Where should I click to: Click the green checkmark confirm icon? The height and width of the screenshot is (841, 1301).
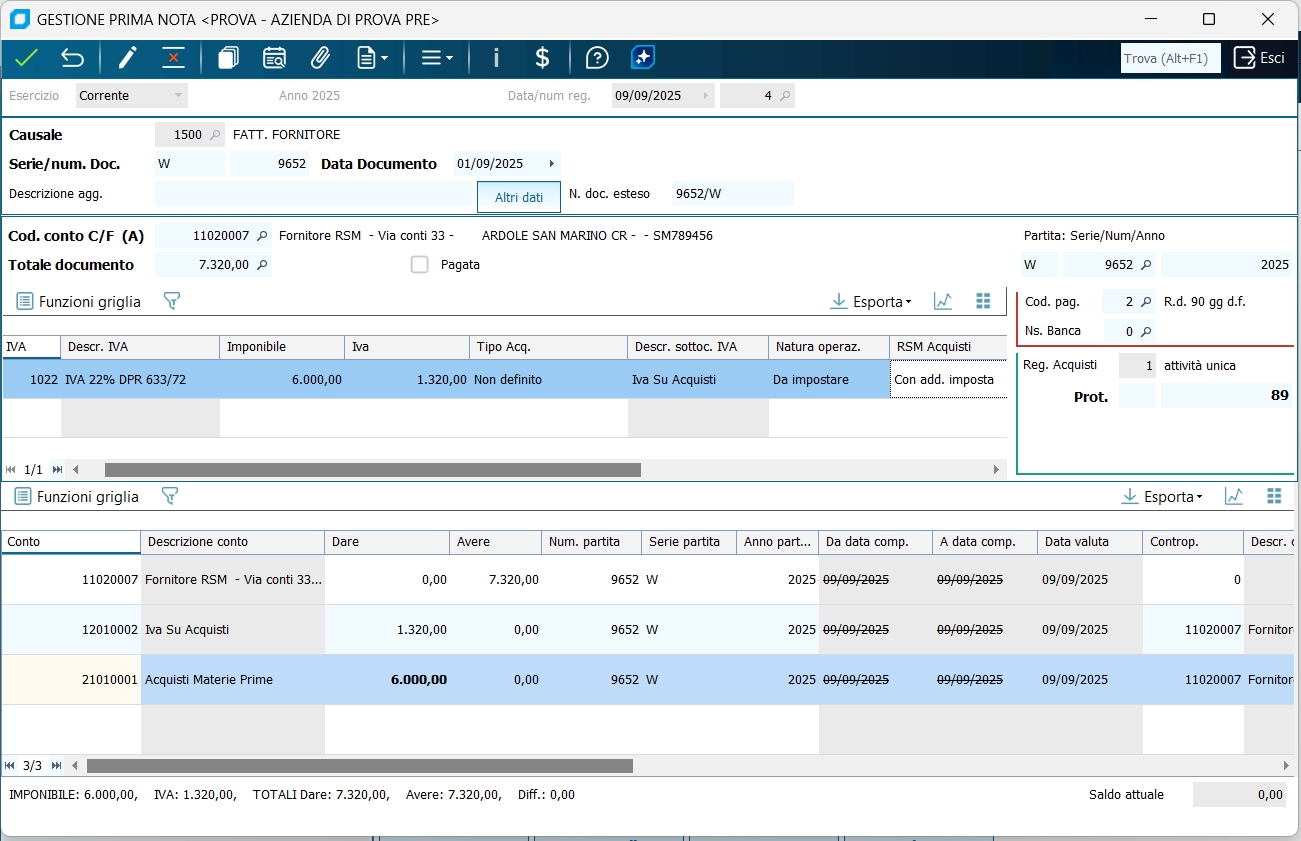26,58
